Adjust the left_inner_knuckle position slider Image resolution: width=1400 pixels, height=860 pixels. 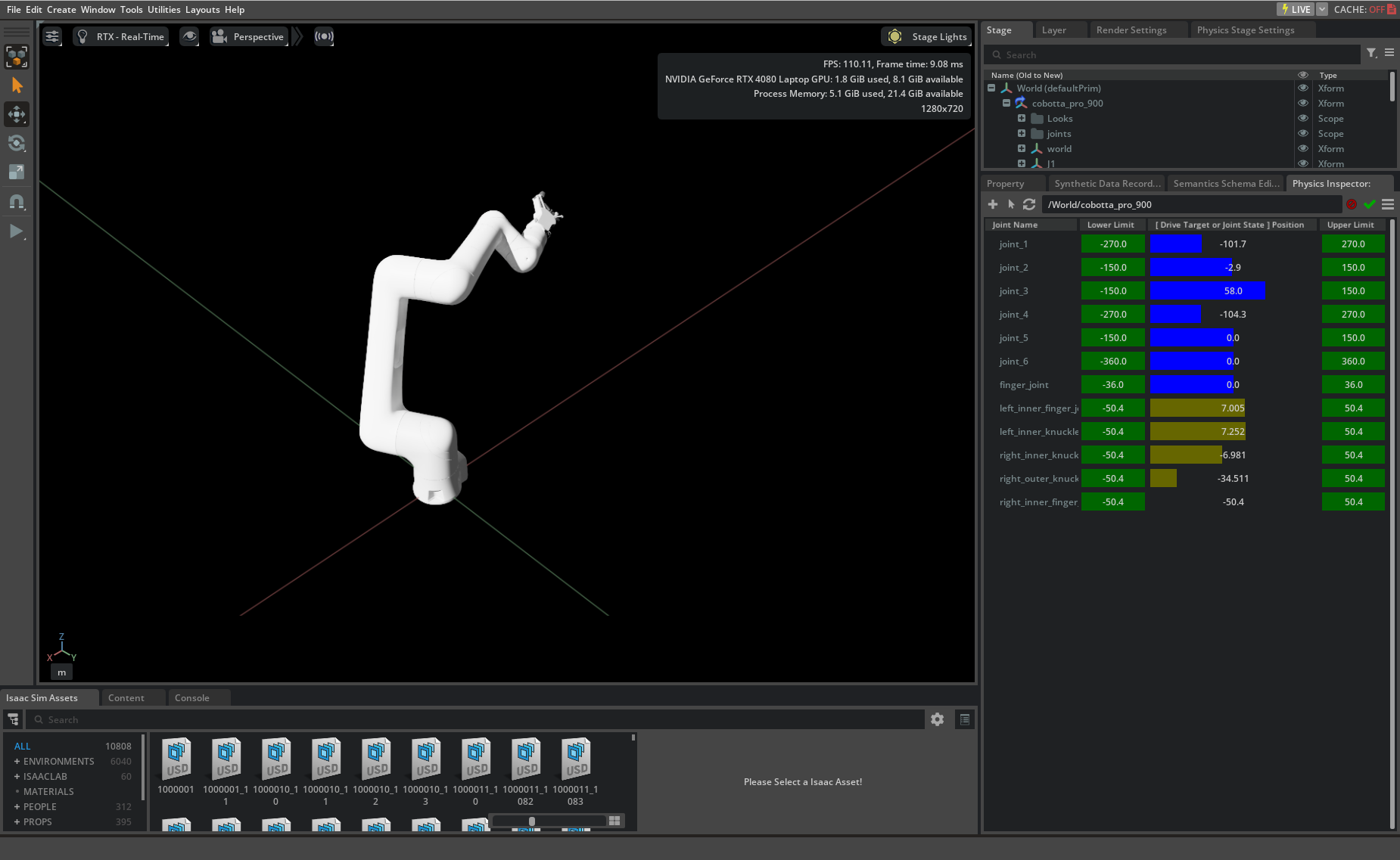(x=1234, y=431)
